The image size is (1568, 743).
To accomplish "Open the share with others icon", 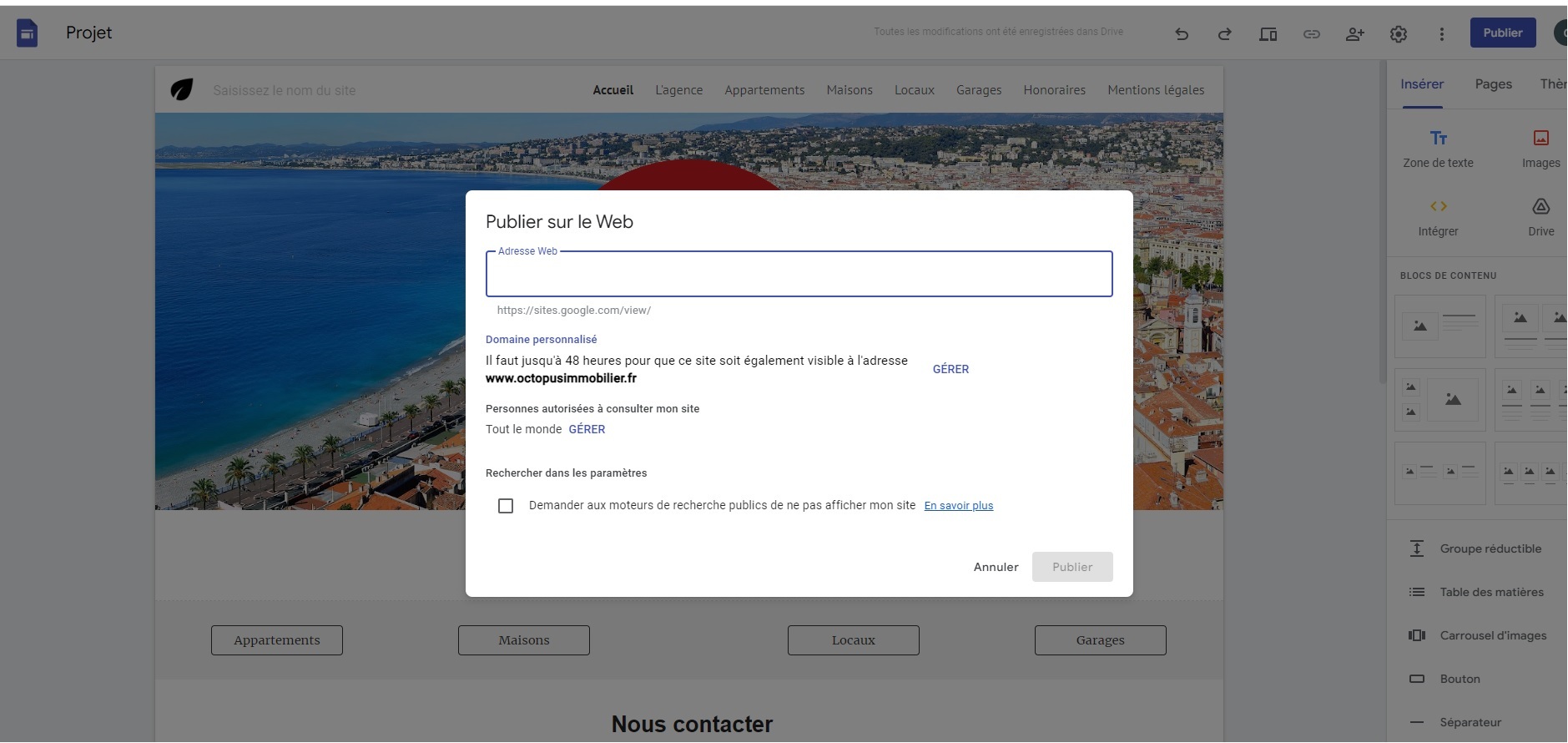I will tap(1355, 34).
